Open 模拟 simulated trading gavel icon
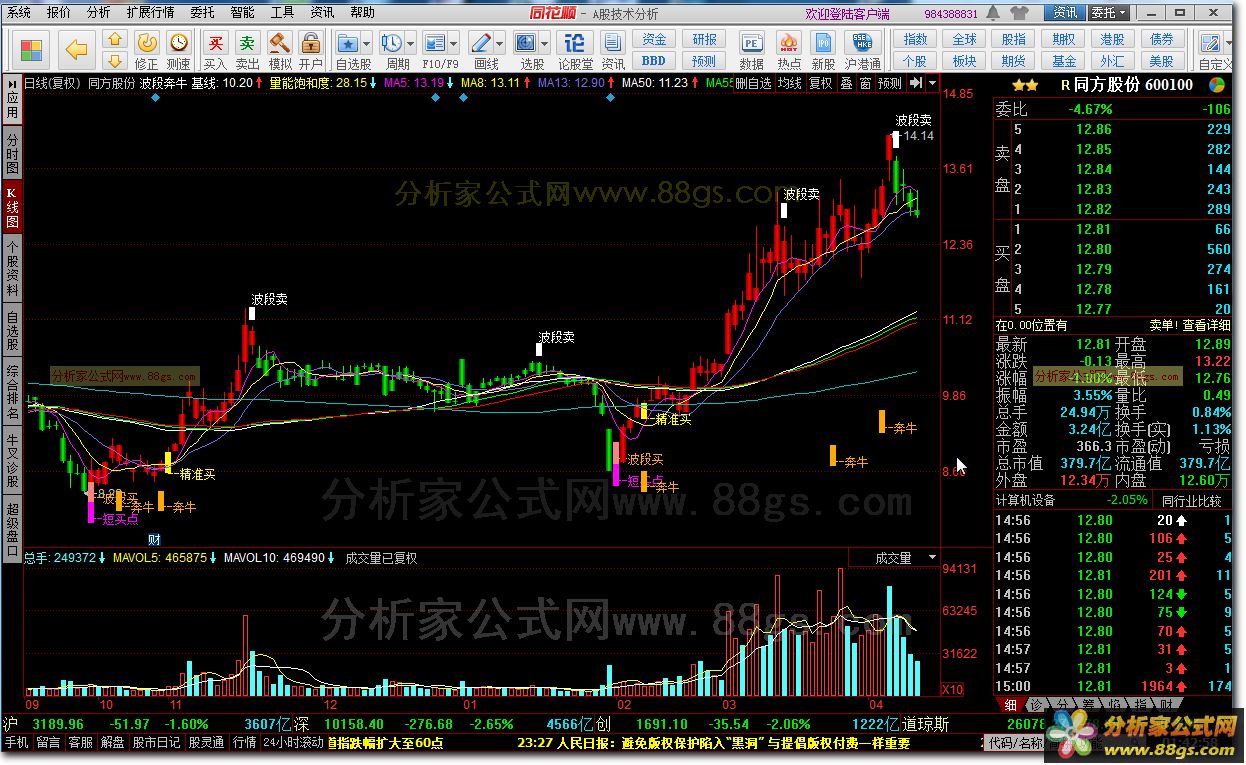Viewport: 1246px width, 765px height. tap(280, 49)
